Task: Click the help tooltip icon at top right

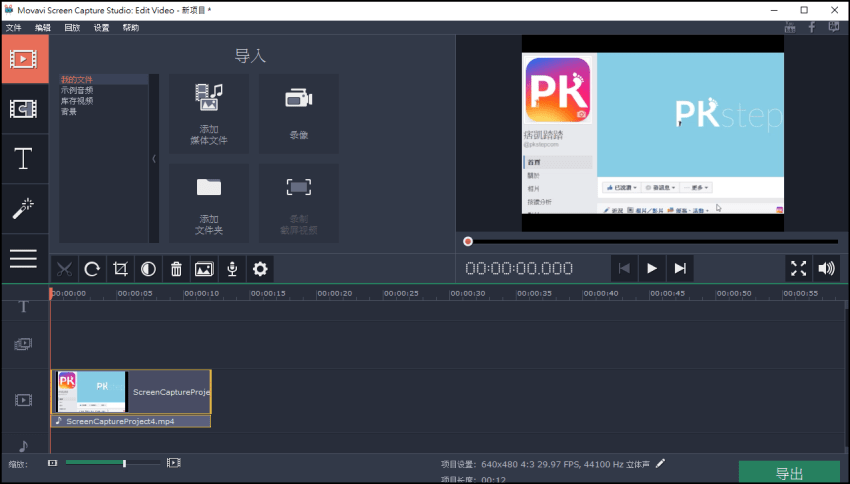Action: pyautogui.click(x=834, y=27)
